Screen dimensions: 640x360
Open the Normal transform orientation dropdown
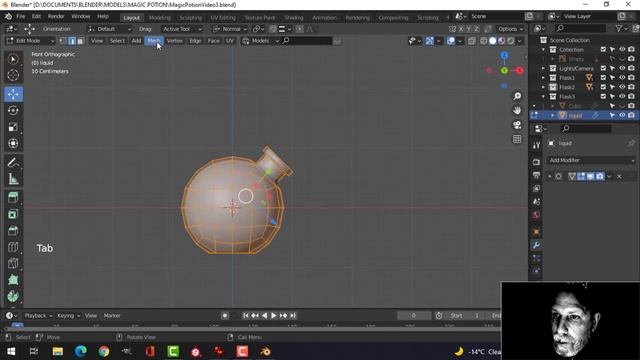pyautogui.click(x=230, y=29)
